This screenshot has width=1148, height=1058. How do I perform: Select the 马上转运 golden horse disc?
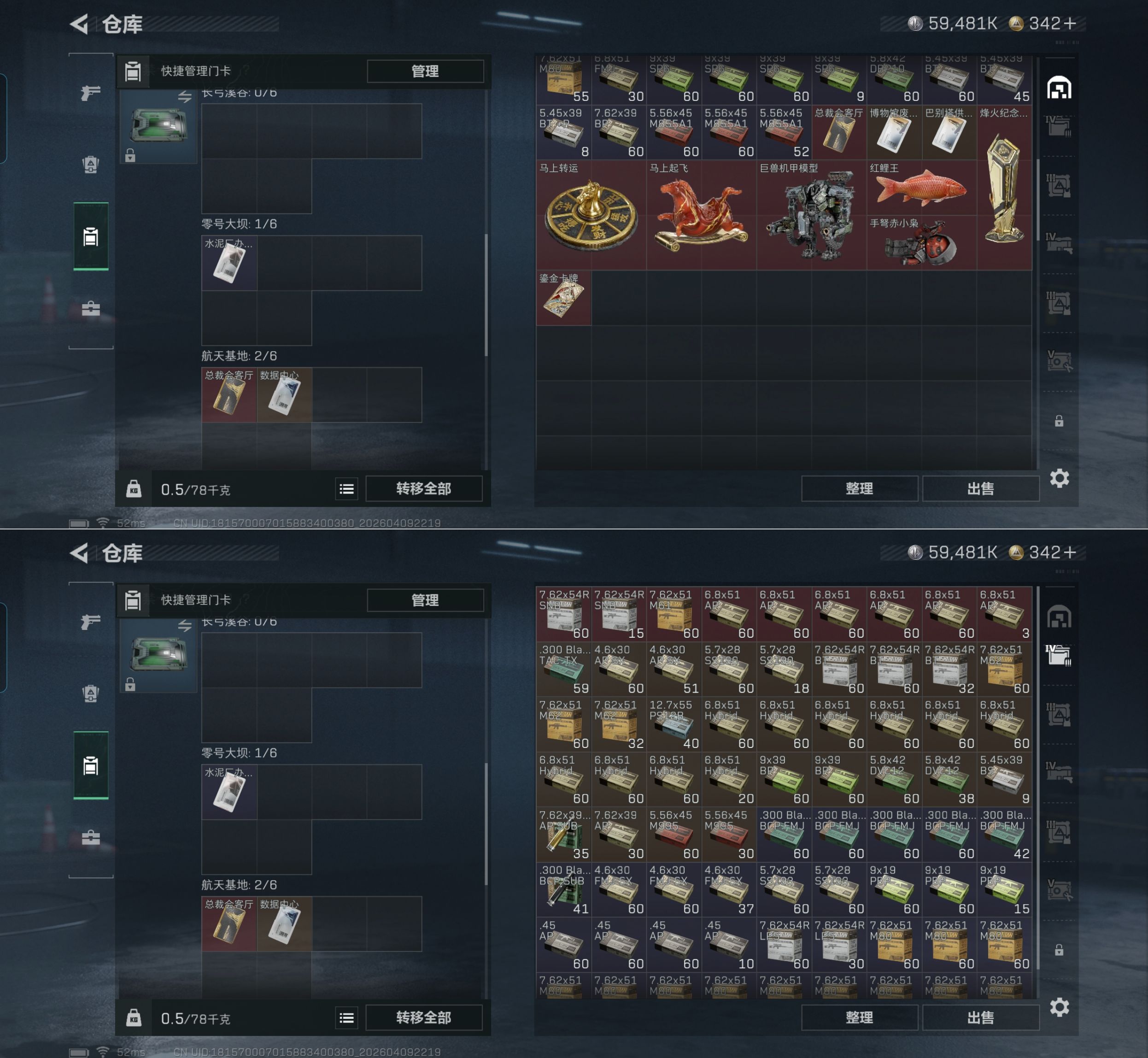coord(591,215)
